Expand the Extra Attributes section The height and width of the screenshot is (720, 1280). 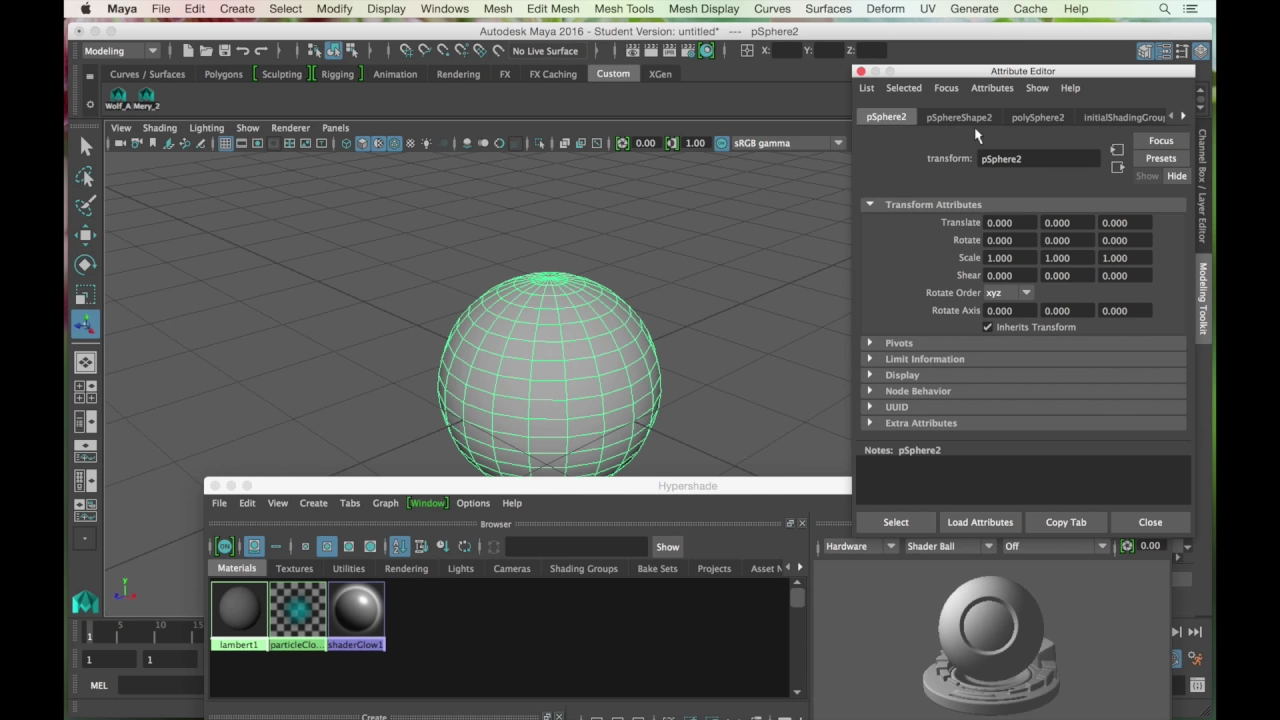869,423
